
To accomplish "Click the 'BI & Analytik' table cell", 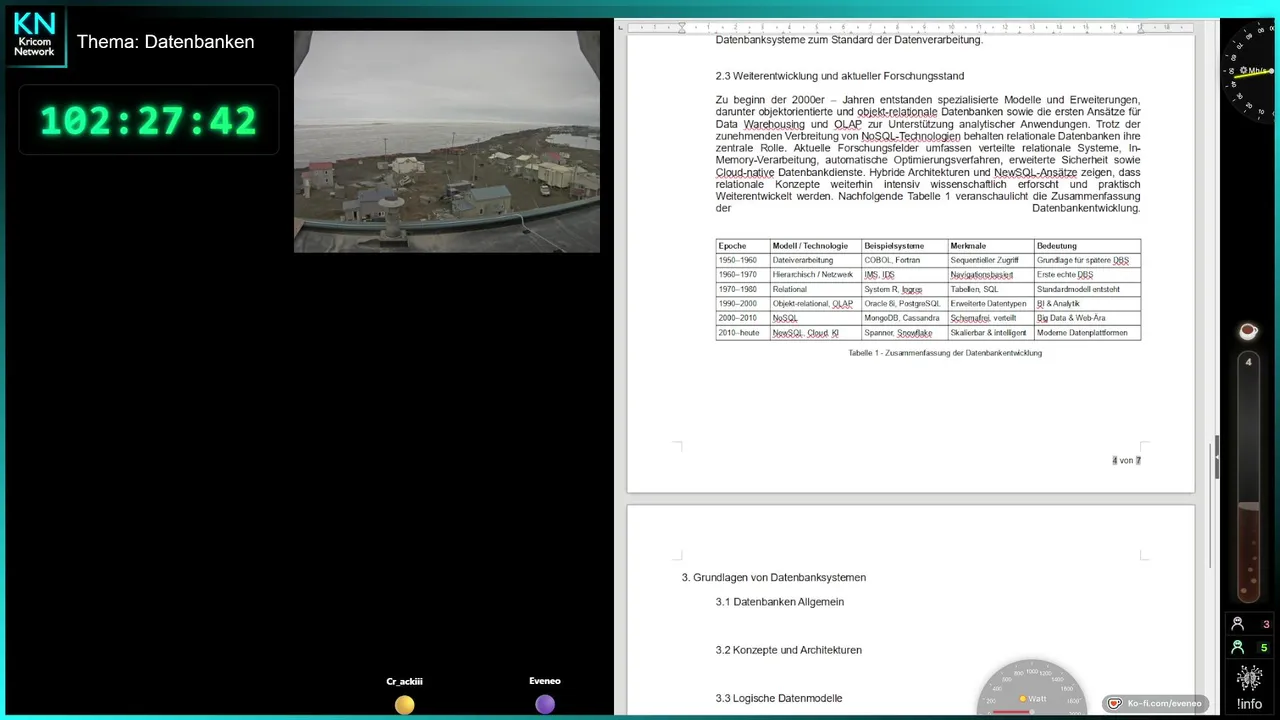I will point(1087,303).
